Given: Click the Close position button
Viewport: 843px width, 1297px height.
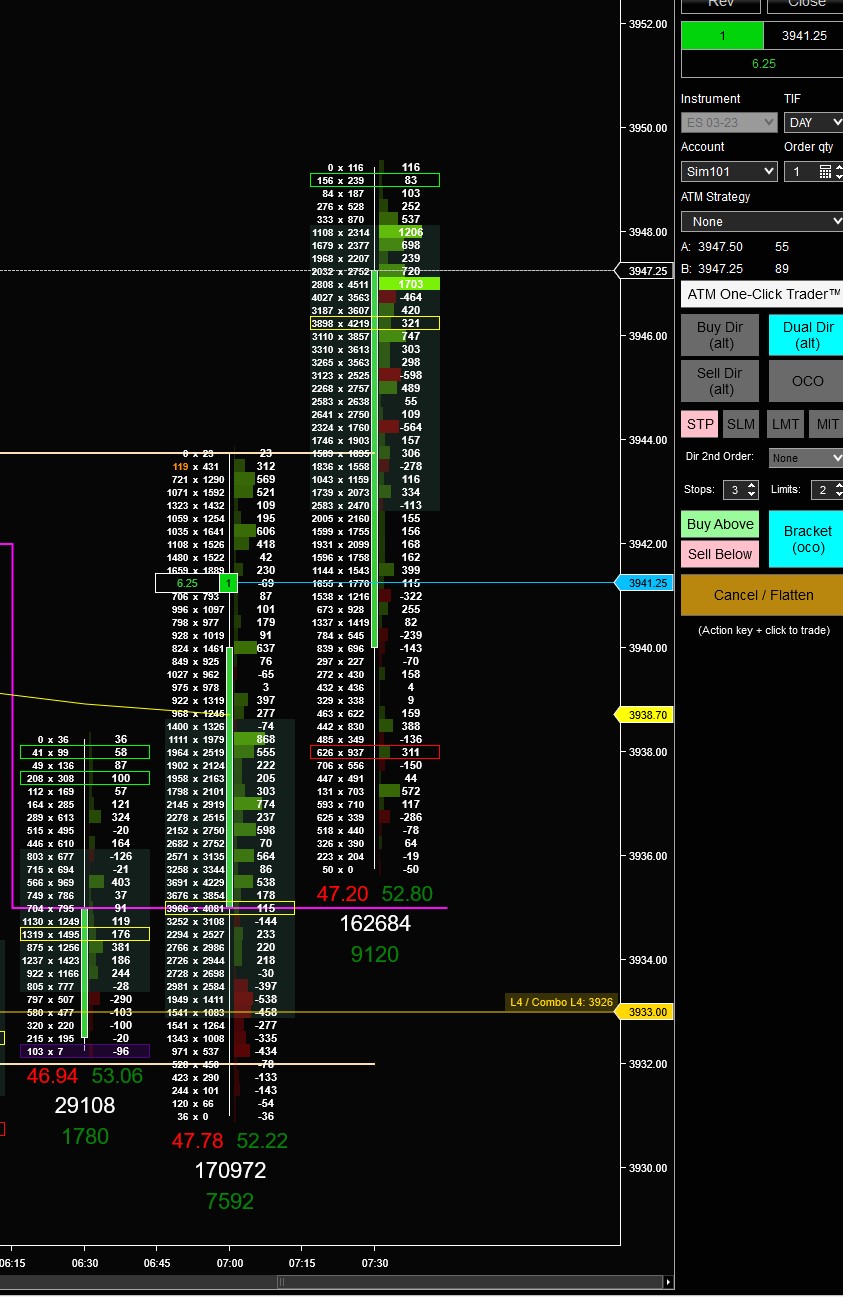Looking at the screenshot, I should pyautogui.click(x=806, y=4).
